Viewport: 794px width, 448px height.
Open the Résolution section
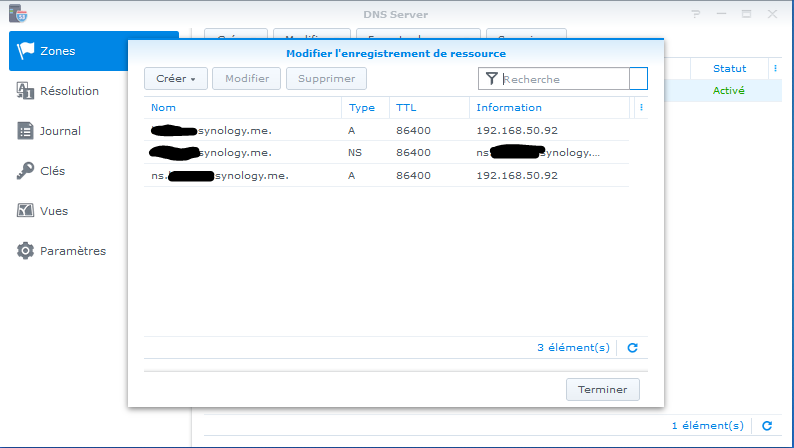click(68, 91)
